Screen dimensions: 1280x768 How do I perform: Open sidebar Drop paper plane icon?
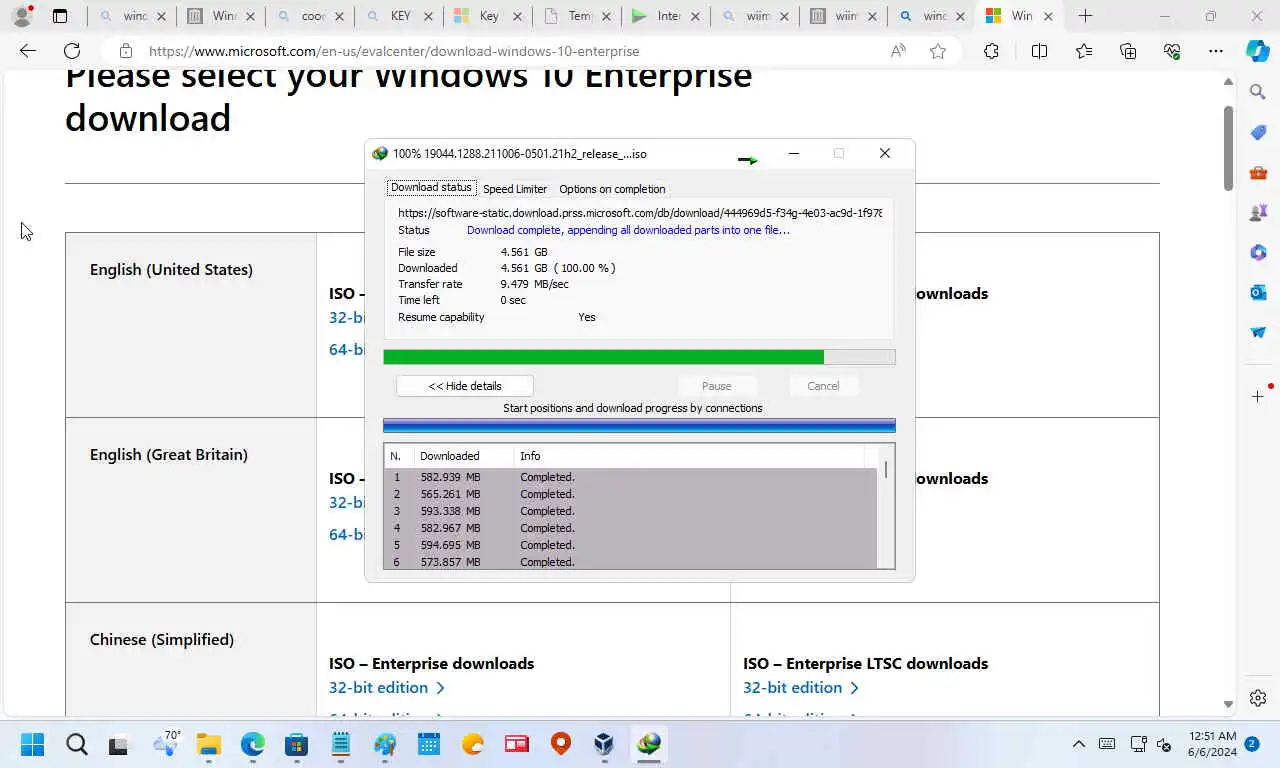[1258, 332]
